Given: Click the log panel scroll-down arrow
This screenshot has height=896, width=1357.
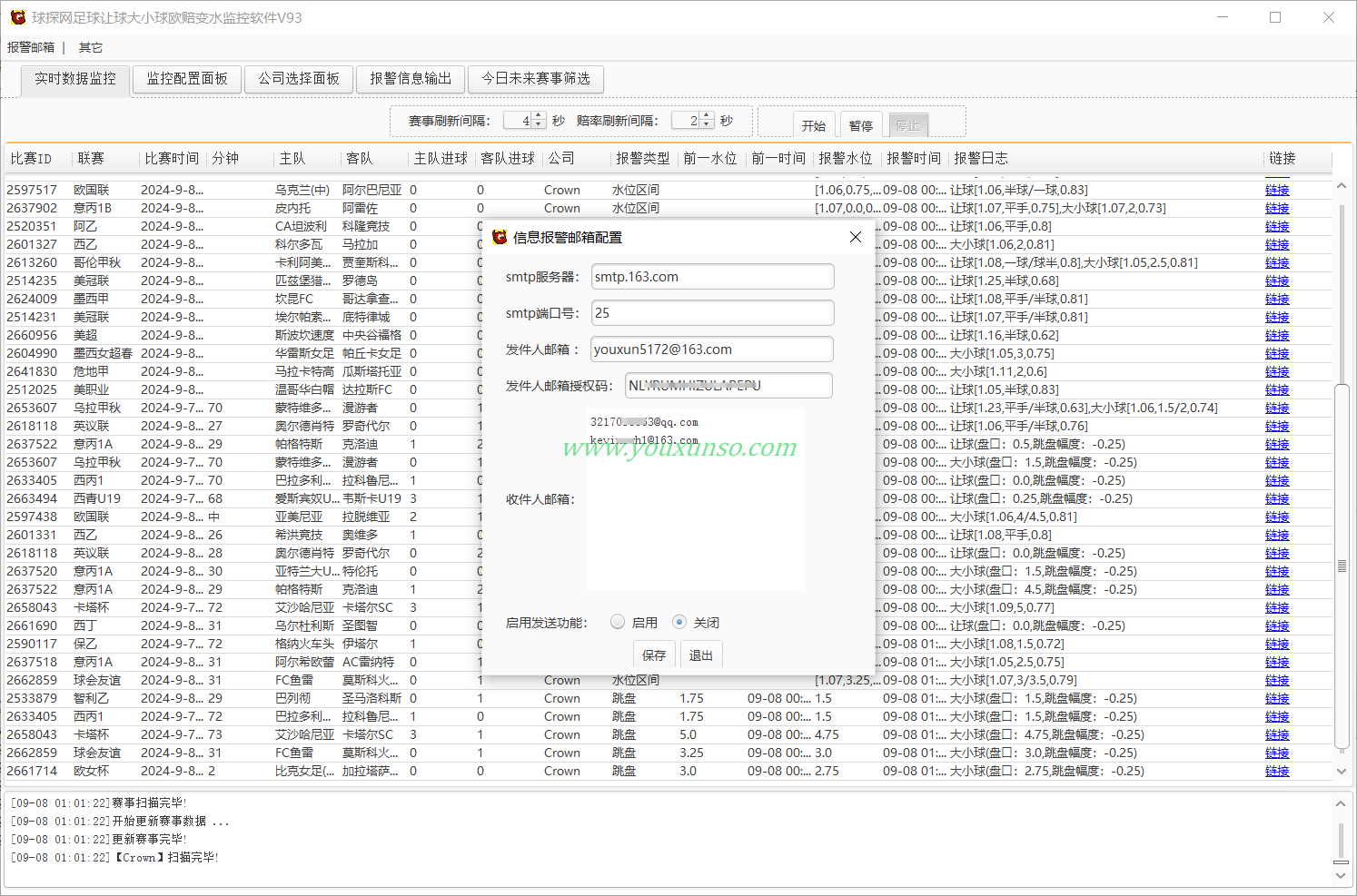Looking at the screenshot, I should pyautogui.click(x=1341, y=876).
